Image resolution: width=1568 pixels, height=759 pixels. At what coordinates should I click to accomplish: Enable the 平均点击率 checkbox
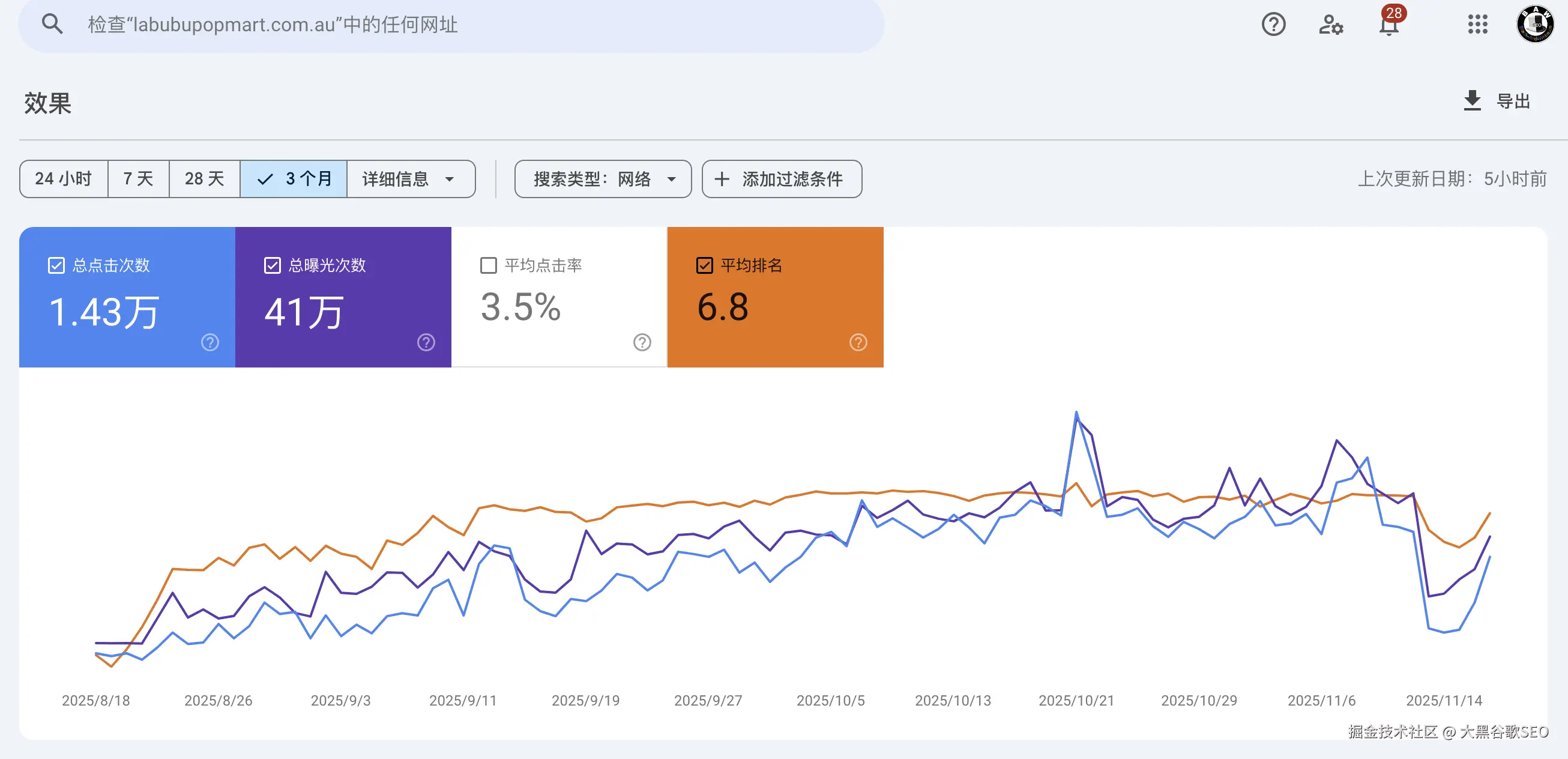coord(488,265)
